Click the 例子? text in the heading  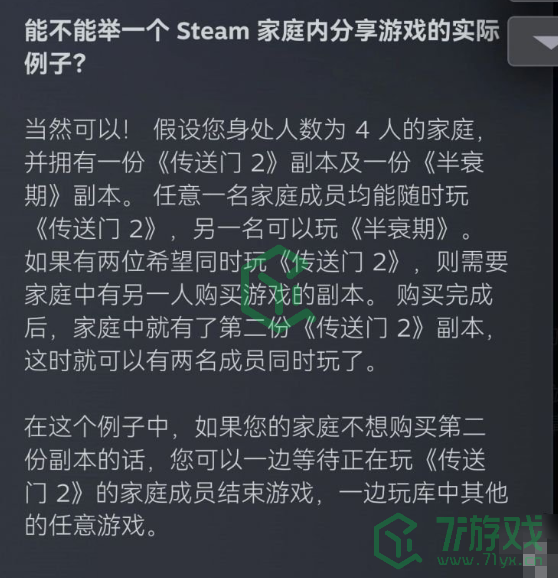point(55,63)
